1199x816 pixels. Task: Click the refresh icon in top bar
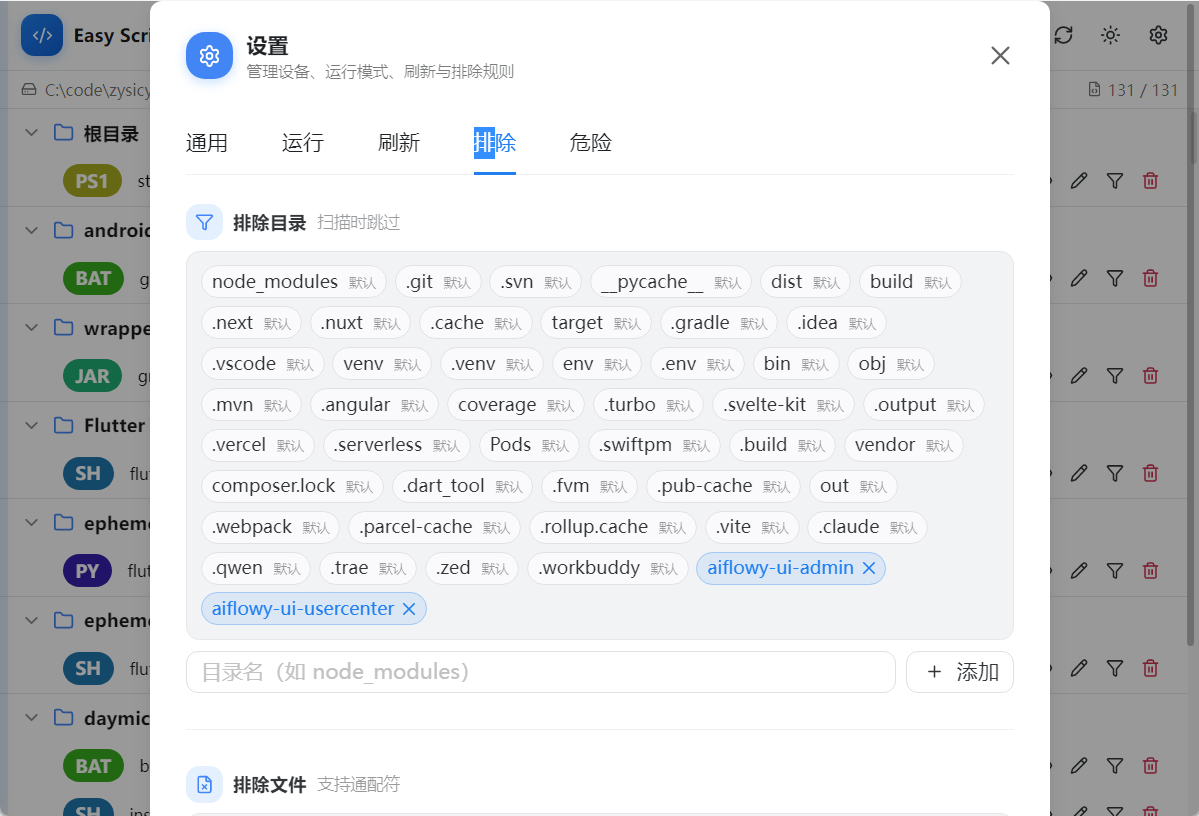[x=1064, y=35]
